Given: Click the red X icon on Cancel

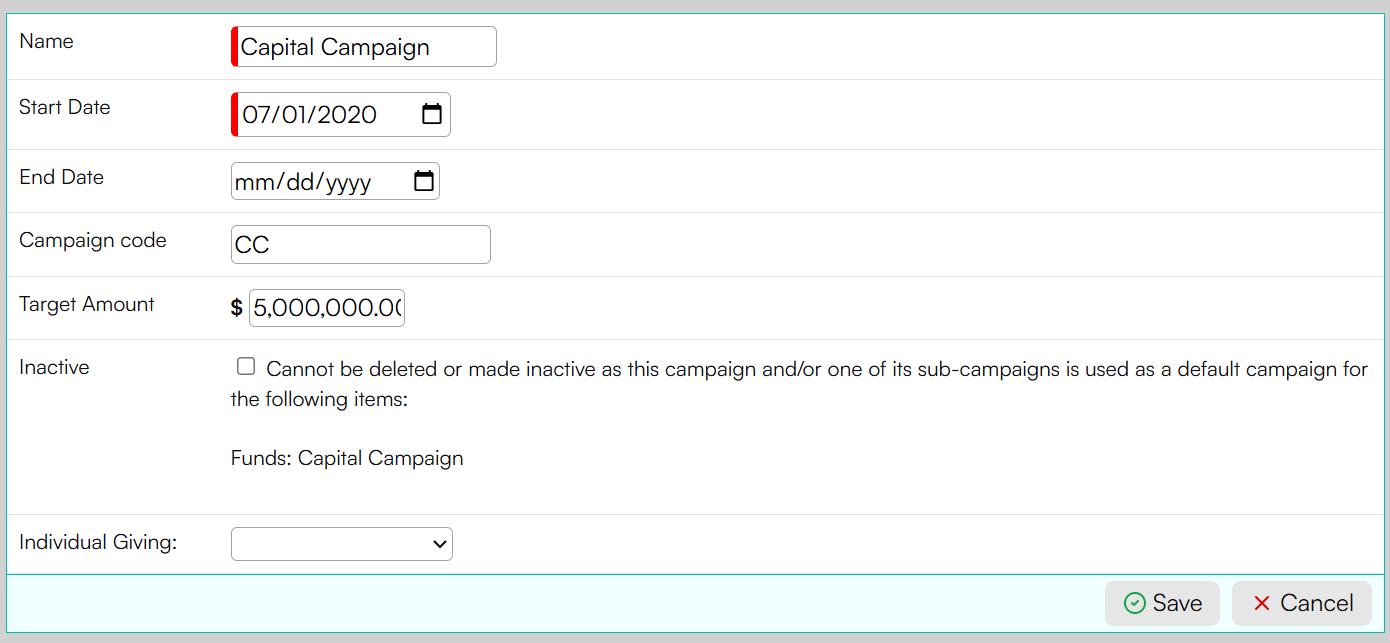Looking at the screenshot, I should pyautogui.click(x=1262, y=603).
